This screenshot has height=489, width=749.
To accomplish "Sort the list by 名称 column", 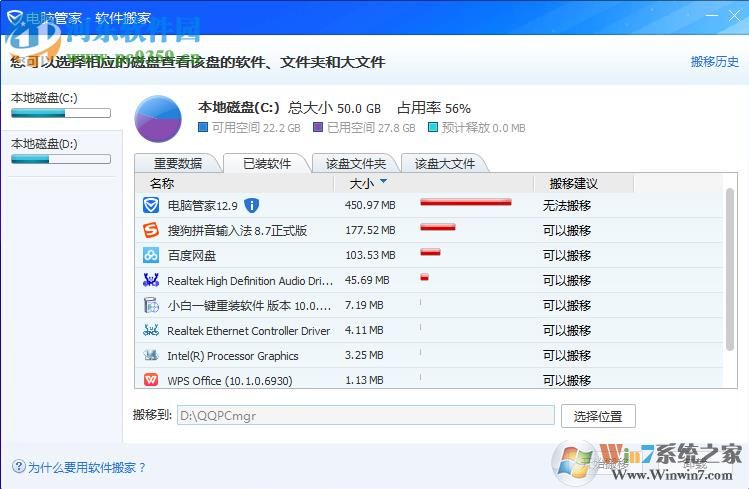I will pyautogui.click(x=162, y=183).
